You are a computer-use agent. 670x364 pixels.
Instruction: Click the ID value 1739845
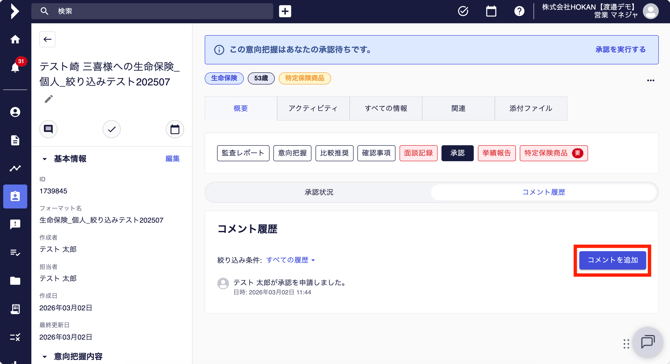[53, 191]
